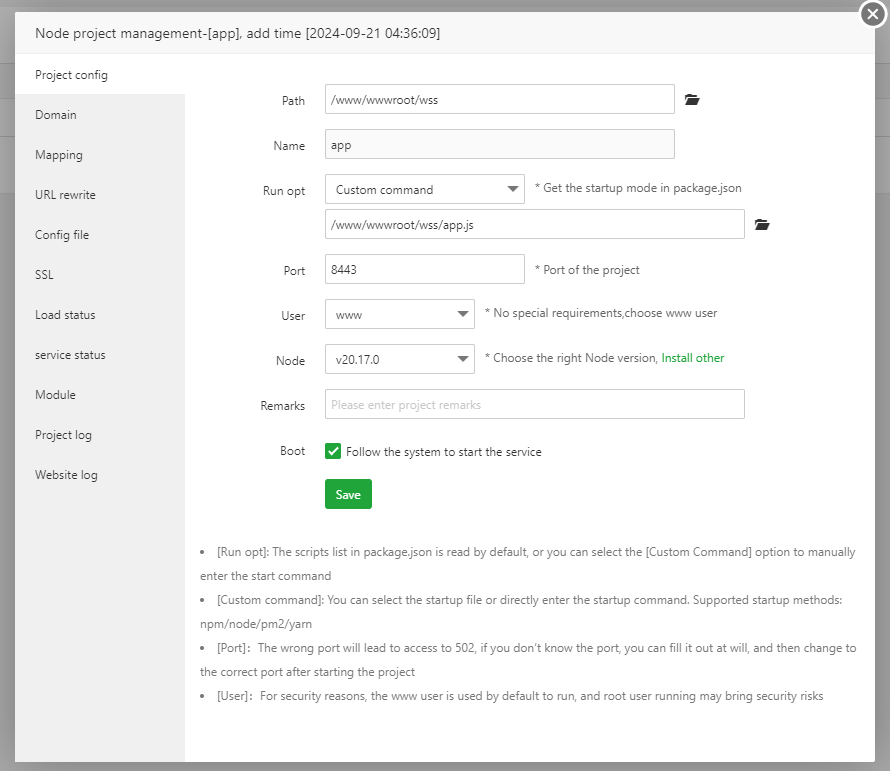Open the Config file tab
This screenshot has height=771, width=890.
62,235
